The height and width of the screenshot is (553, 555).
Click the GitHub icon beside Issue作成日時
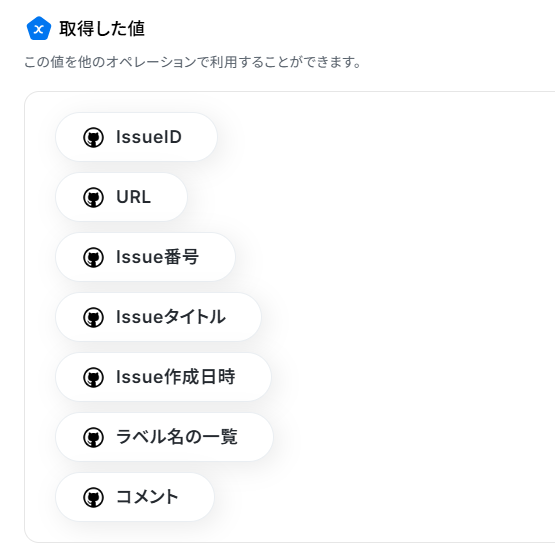(93, 377)
